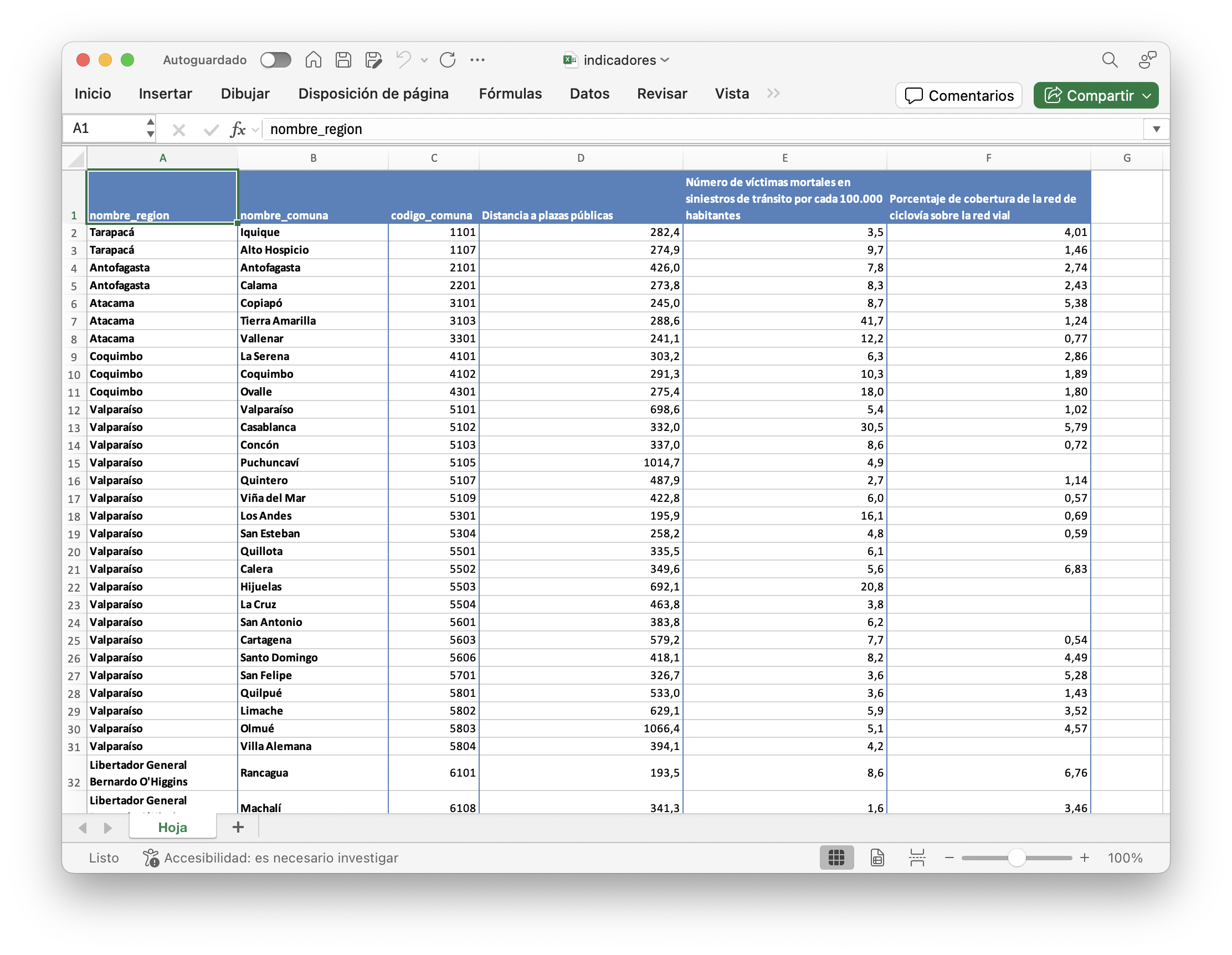Click the Redo circular arrow icon

(x=448, y=60)
